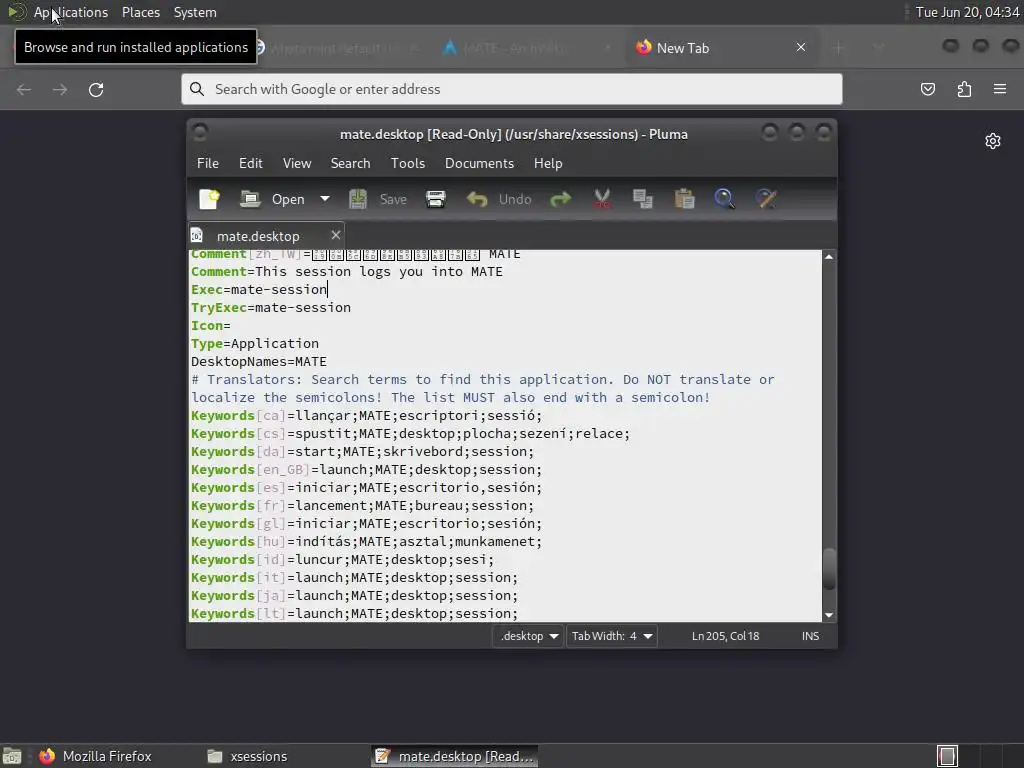Click the DesktopNames=MATE line

[x=259, y=362]
